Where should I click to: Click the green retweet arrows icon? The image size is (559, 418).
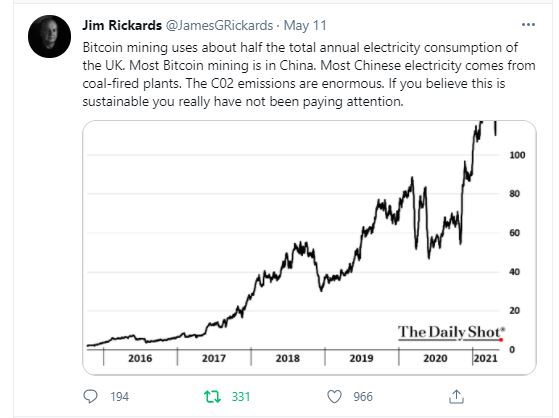click(x=212, y=396)
